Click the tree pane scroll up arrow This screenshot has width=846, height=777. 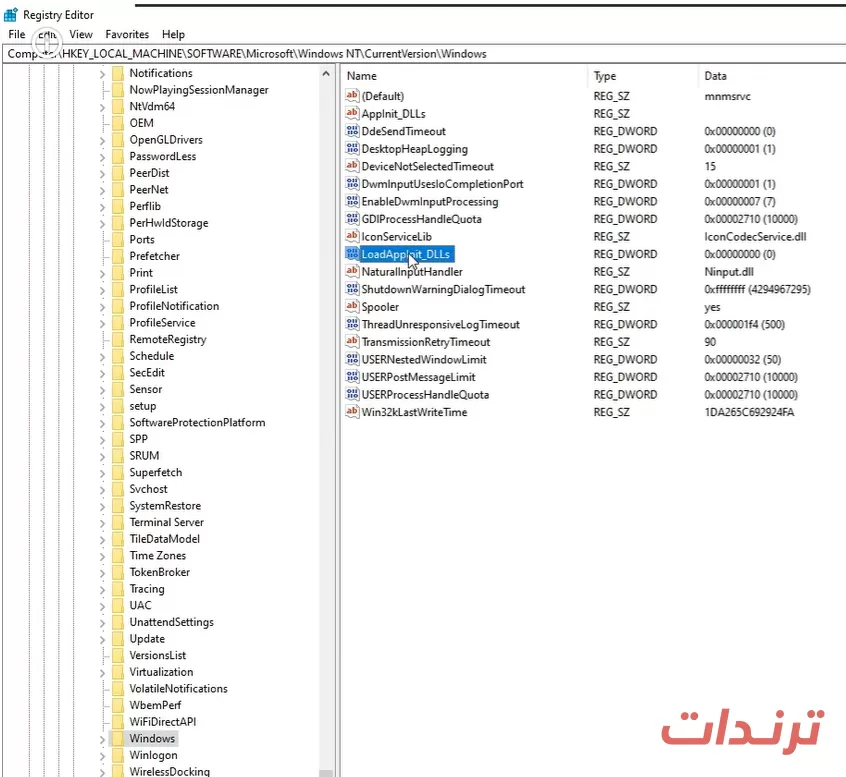[326, 73]
